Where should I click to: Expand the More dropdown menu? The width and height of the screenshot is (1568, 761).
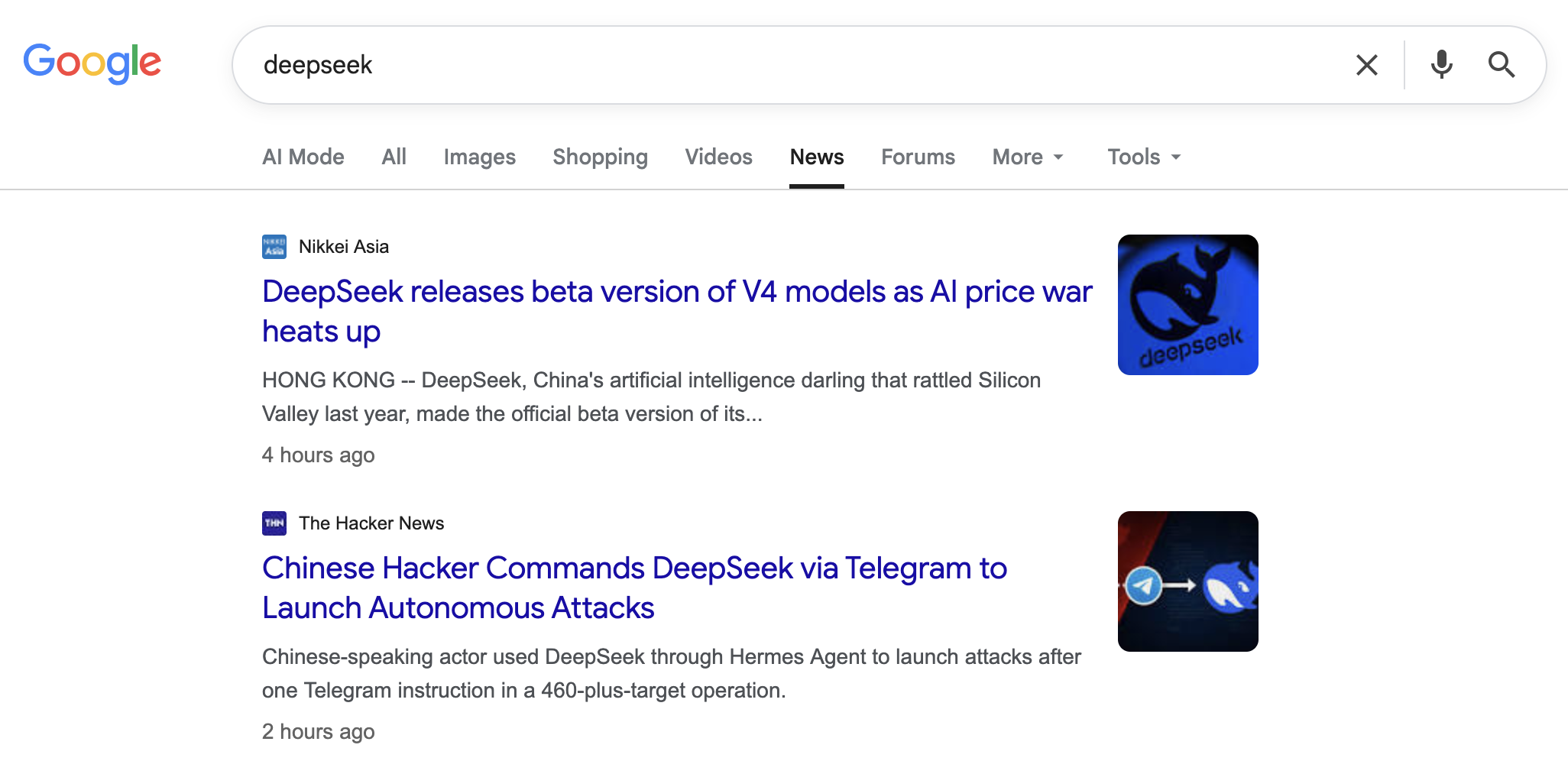(1028, 157)
